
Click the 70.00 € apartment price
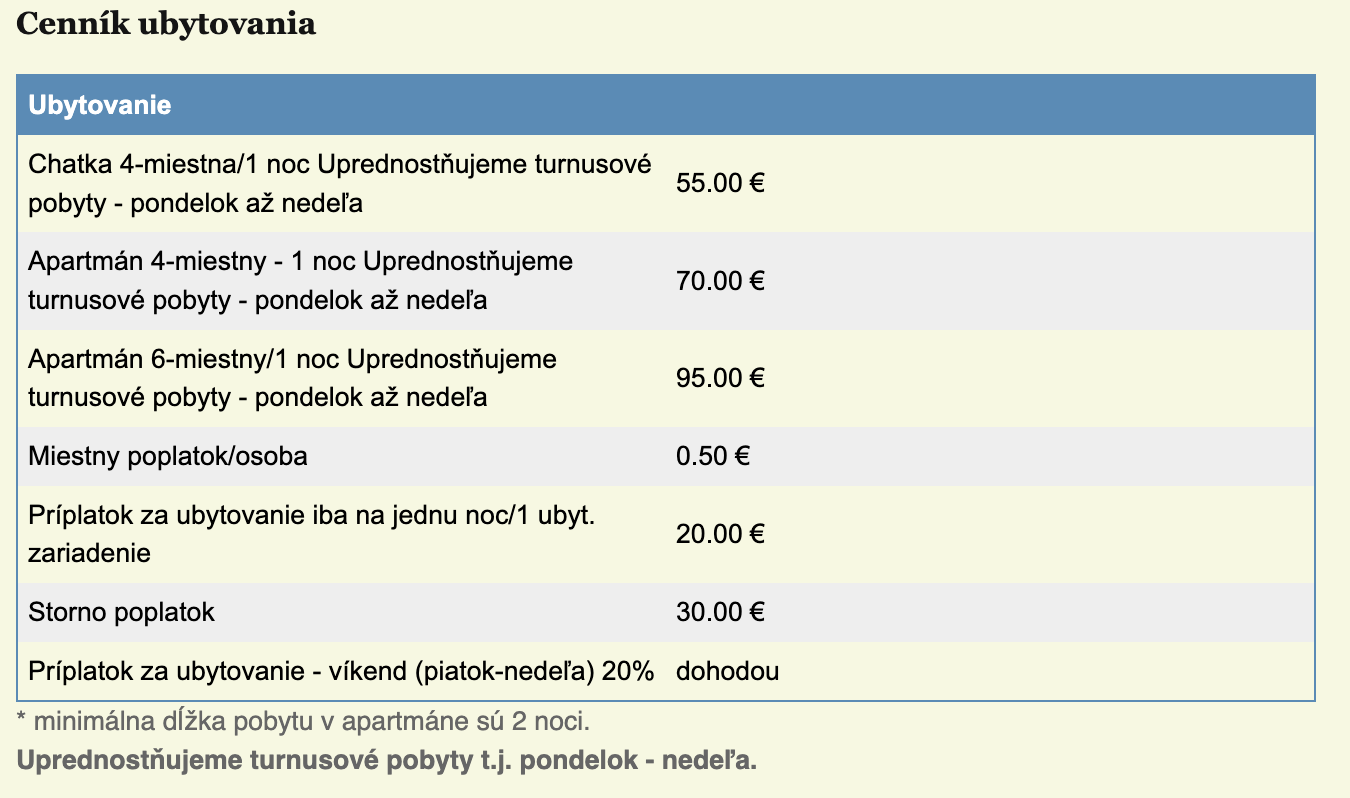[x=720, y=281]
